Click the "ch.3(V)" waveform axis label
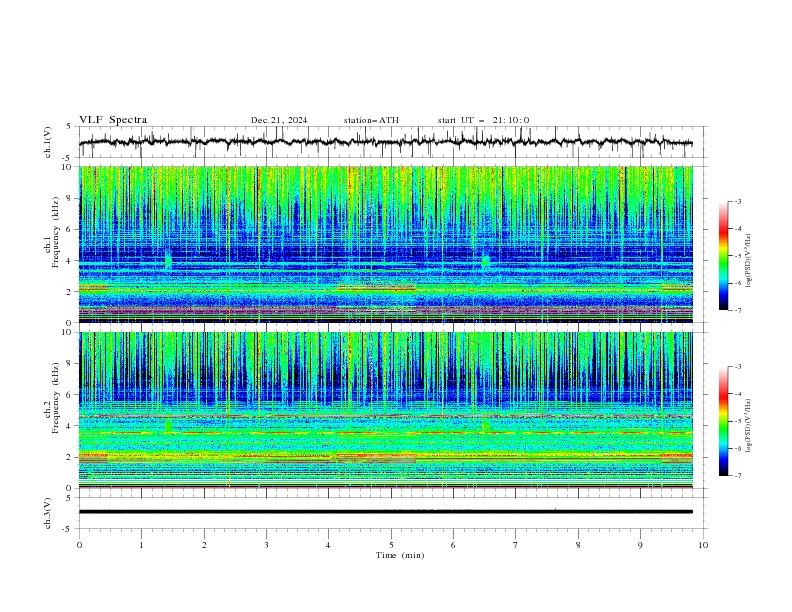792x612 pixels. (48, 513)
